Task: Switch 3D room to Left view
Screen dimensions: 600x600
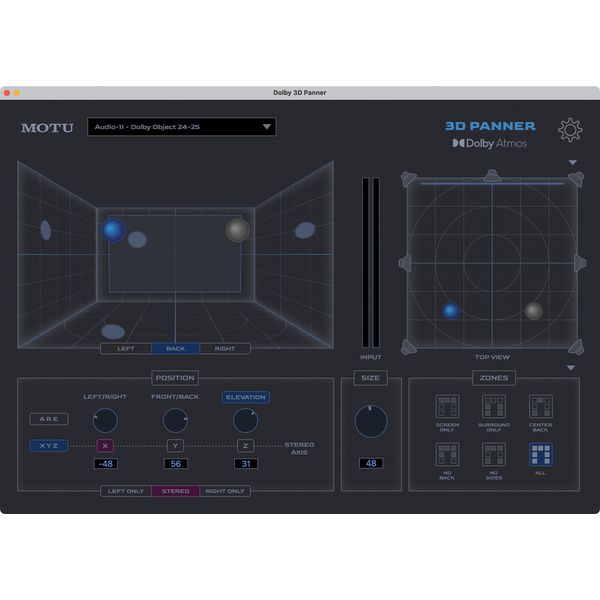Action: [x=126, y=349]
